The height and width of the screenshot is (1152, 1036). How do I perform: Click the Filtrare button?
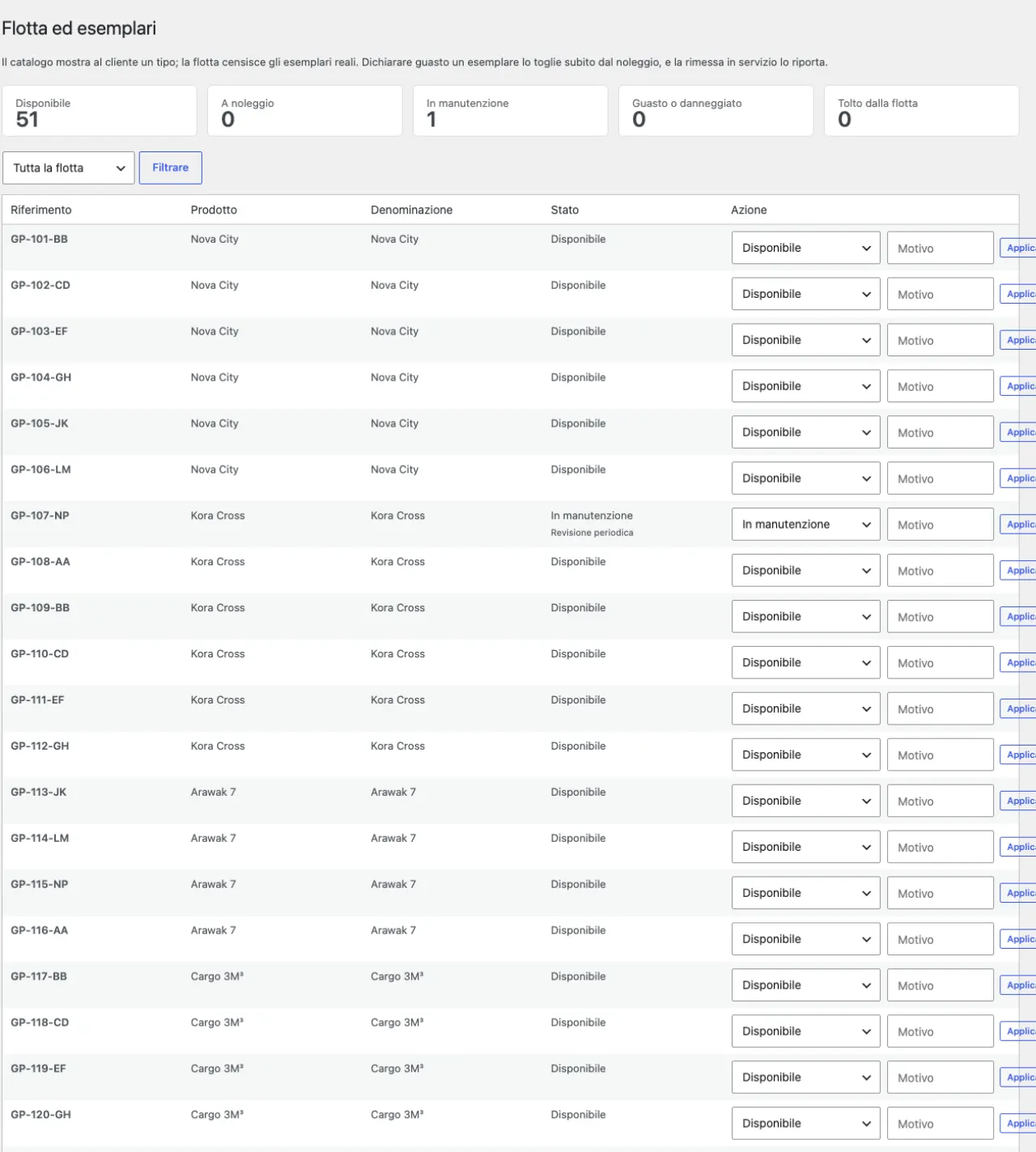coord(170,168)
